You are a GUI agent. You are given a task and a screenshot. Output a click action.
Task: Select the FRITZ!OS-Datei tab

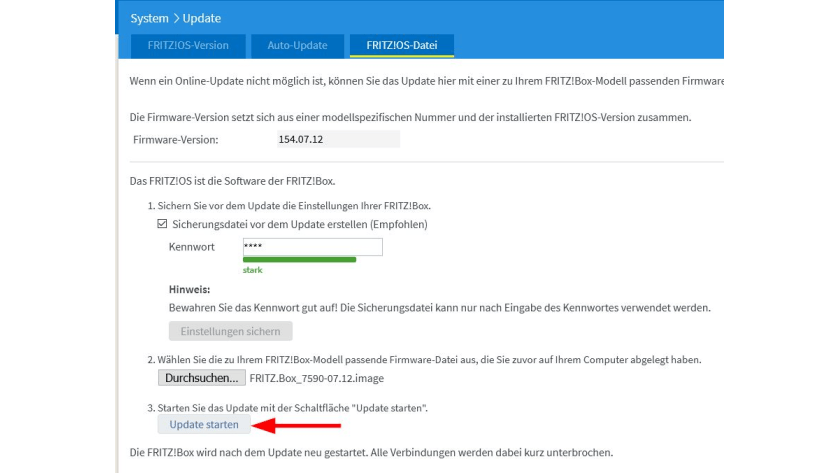tap(402, 46)
